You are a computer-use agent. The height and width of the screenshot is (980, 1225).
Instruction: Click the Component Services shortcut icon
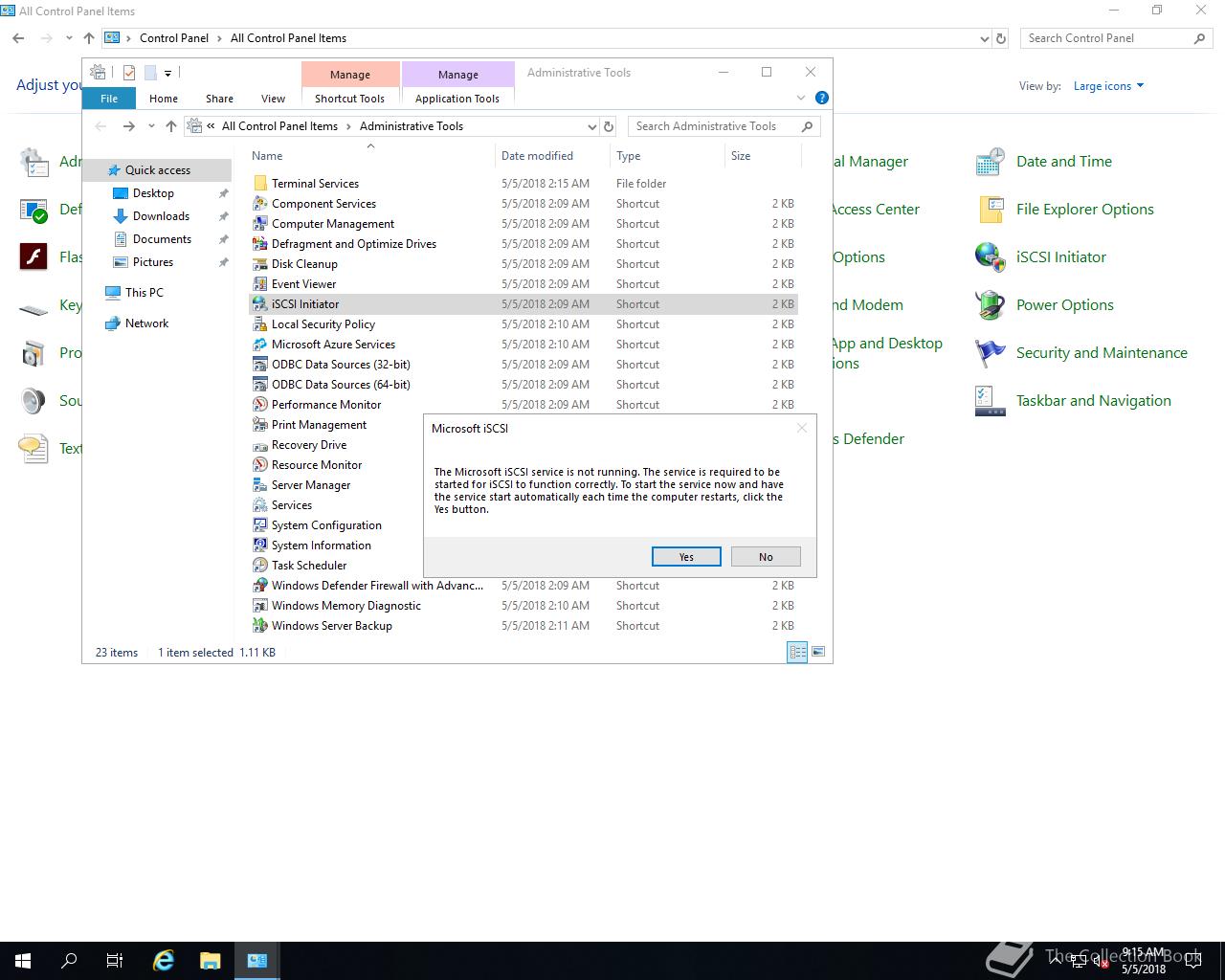click(x=259, y=204)
